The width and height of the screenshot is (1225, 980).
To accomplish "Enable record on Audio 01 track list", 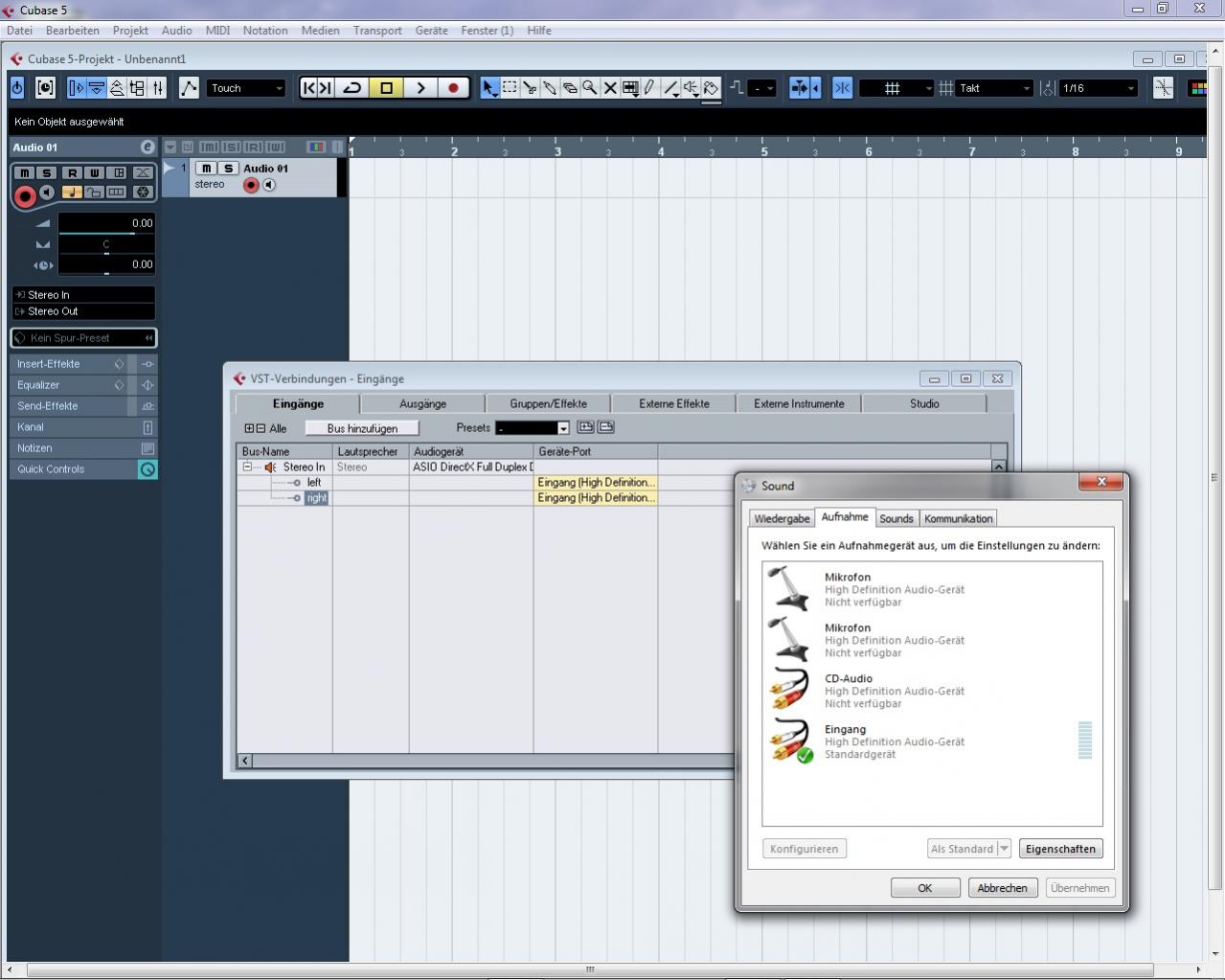I will coord(251,185).
